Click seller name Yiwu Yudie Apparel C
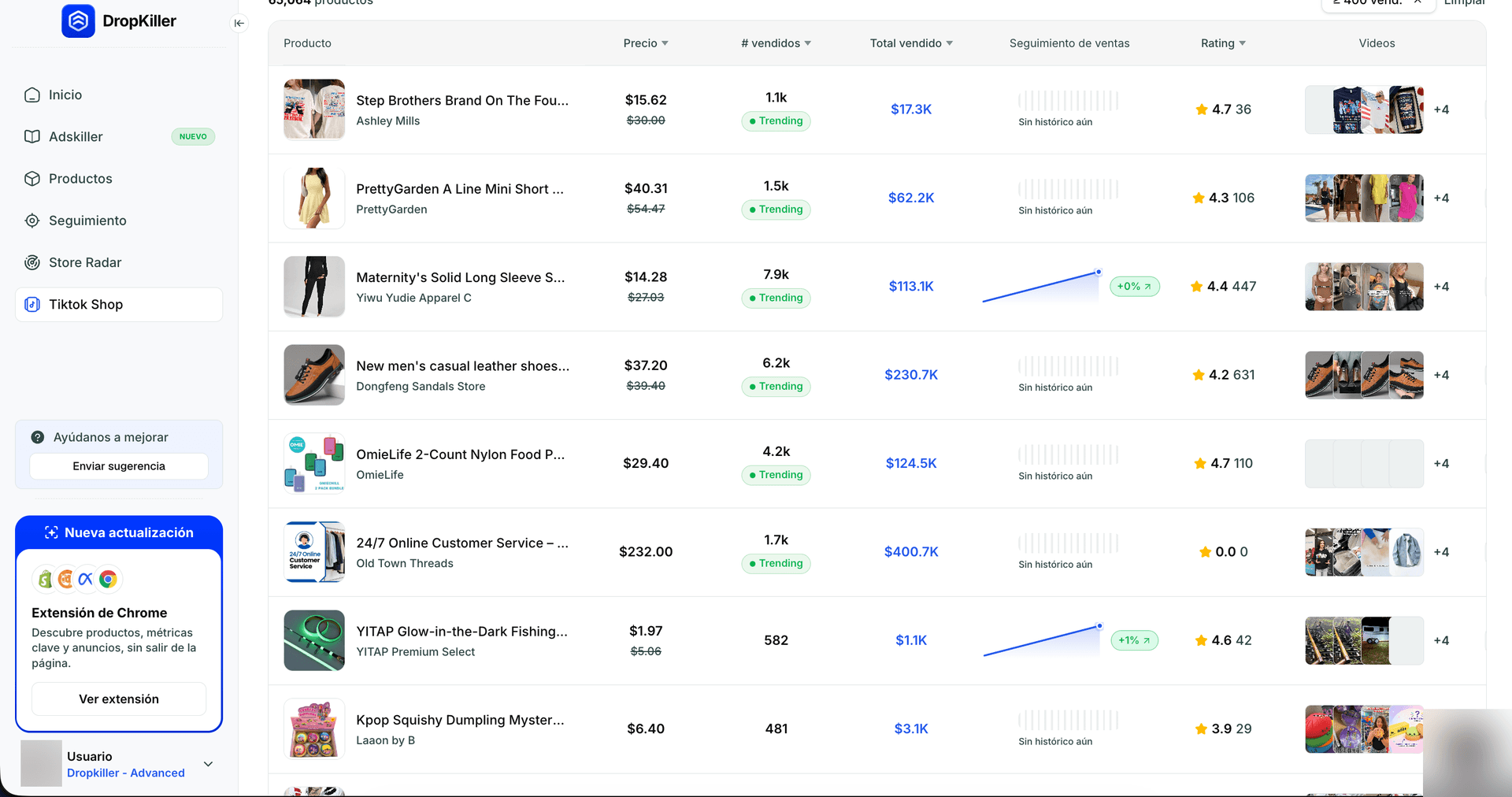This screenshot has width=1512, height=797. click(413, 298)
